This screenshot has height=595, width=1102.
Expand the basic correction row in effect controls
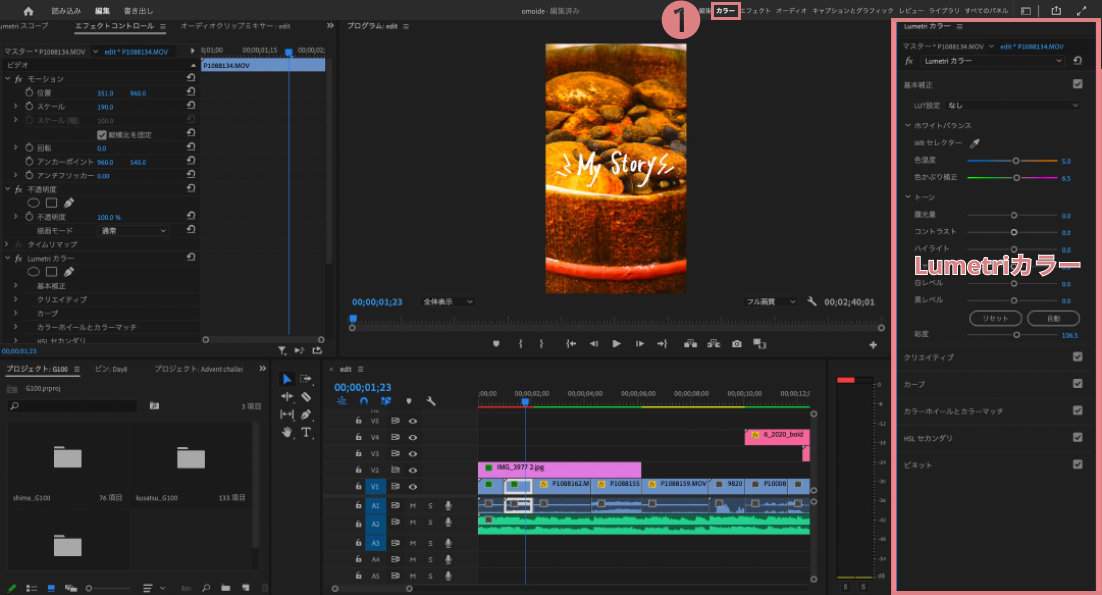[15, 286]
